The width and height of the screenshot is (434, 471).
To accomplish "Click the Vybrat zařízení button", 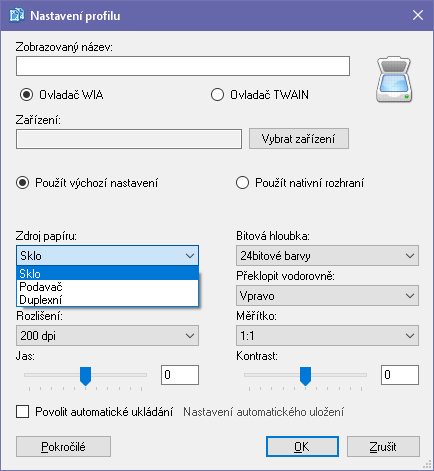I will (299, 139).
